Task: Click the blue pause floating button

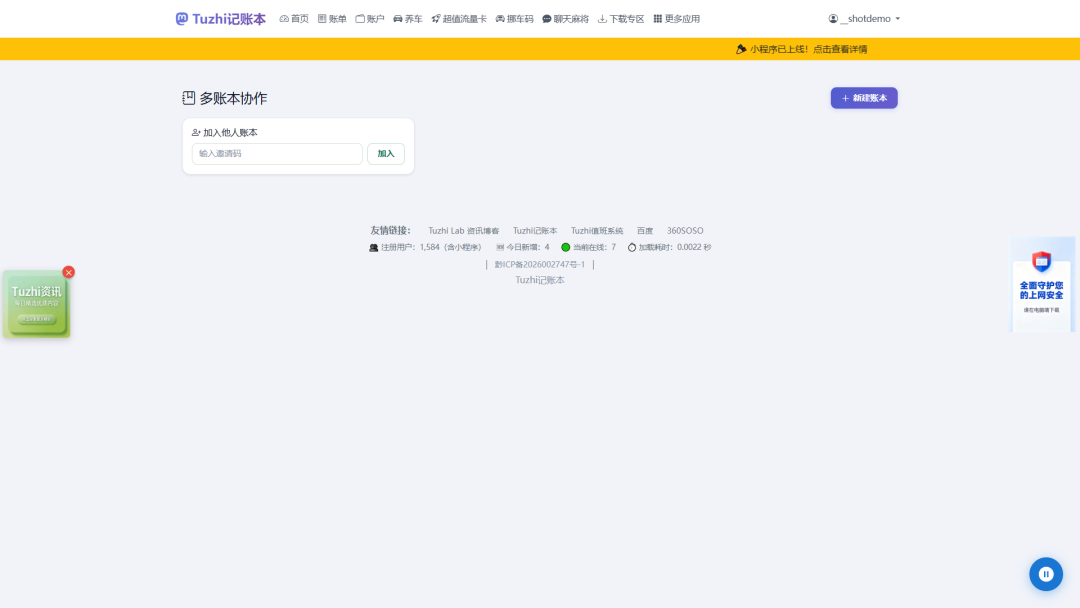Action: 1046,574
